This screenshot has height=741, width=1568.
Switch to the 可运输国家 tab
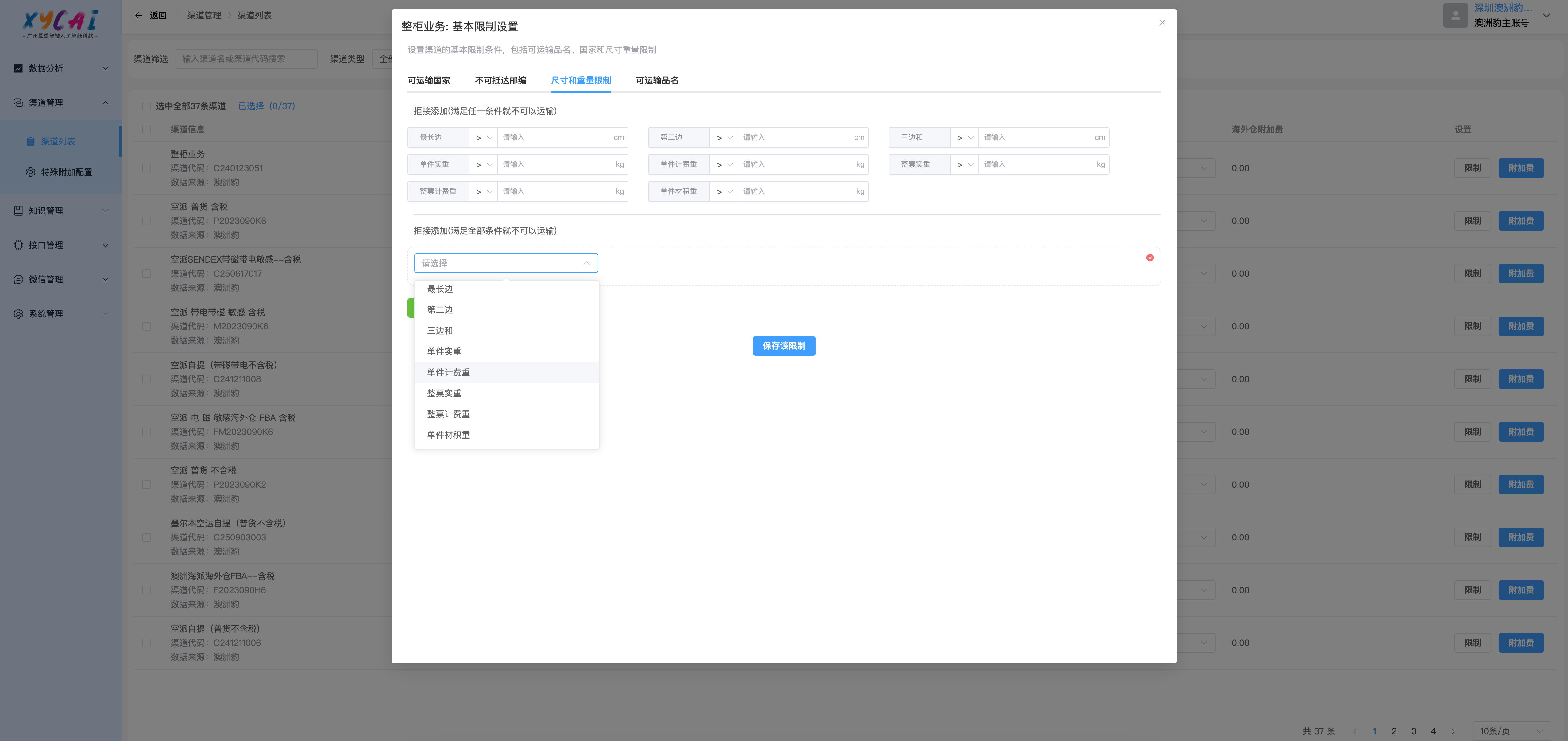click(x=429, y=80)
